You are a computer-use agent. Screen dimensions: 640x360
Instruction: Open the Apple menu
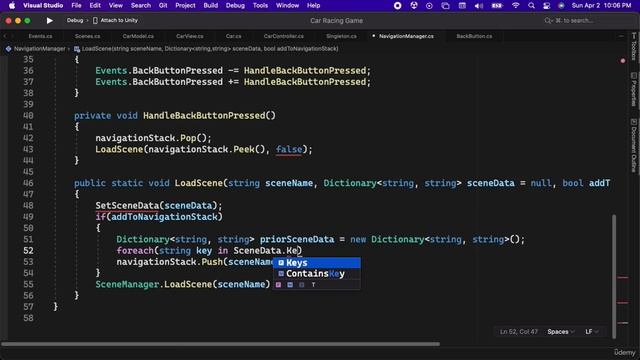point(12,6)
